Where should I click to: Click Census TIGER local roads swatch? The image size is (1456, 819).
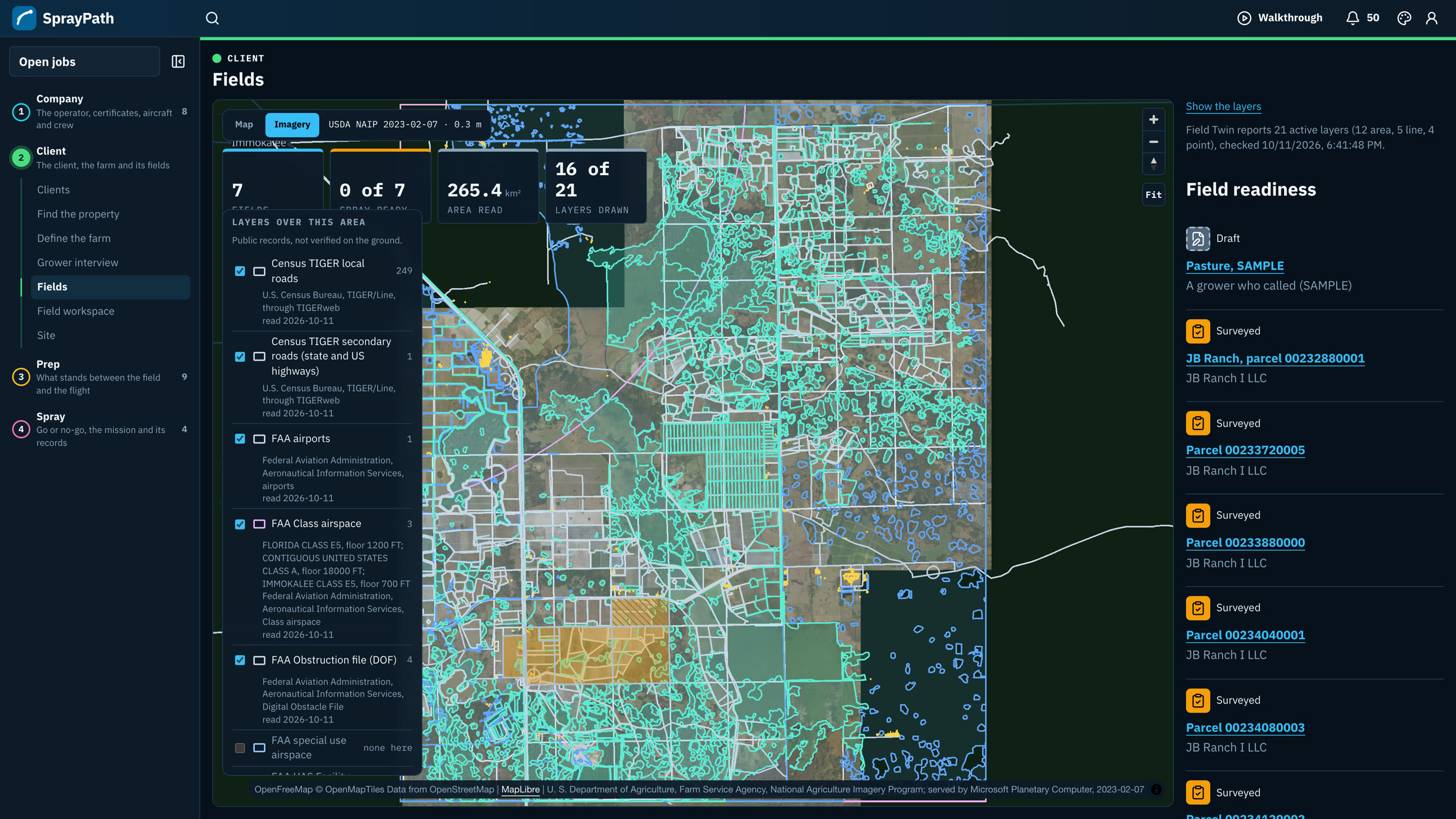[259, 271]
